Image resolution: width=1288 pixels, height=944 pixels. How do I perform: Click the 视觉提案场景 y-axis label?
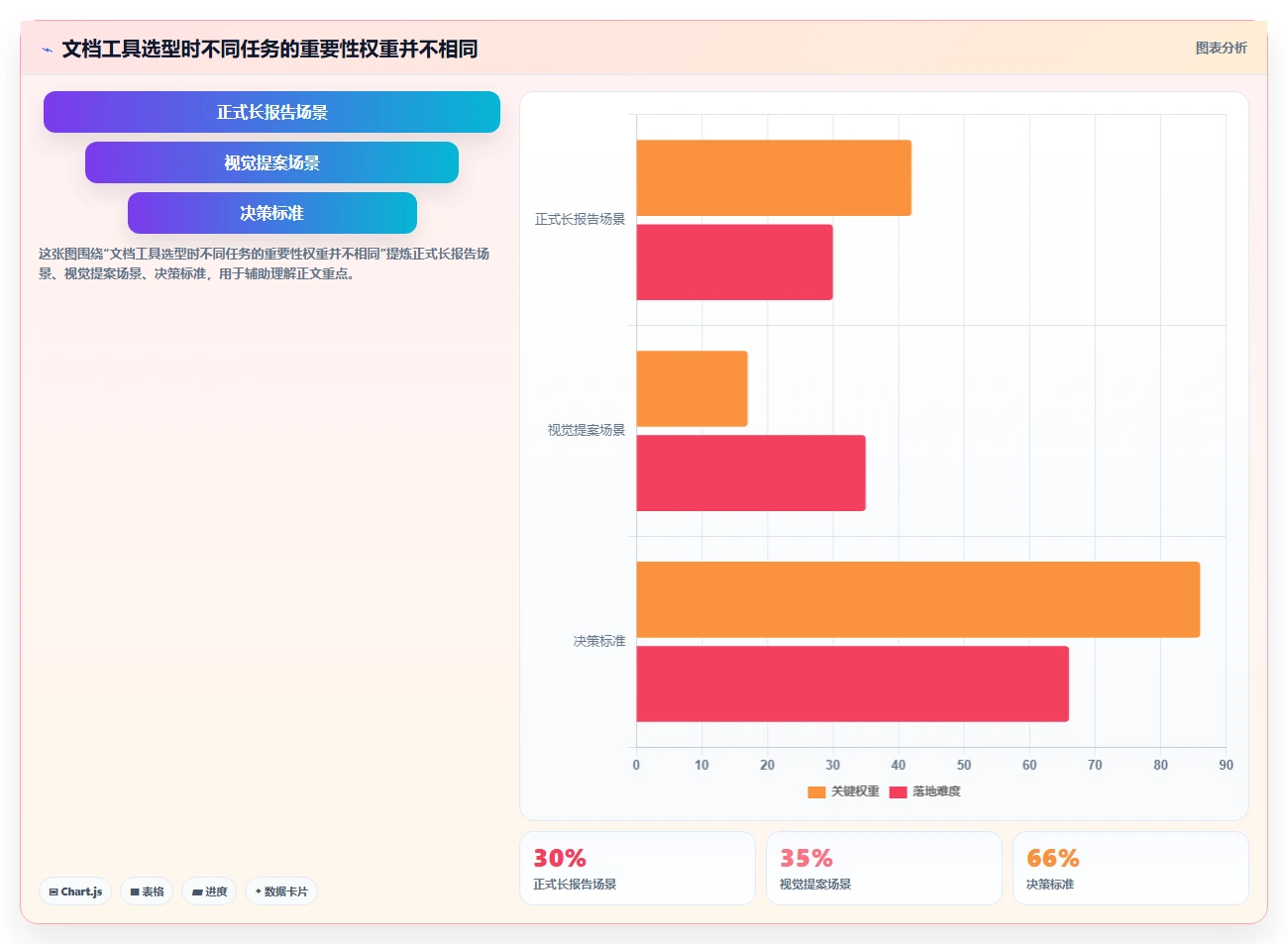coord(587,430)
